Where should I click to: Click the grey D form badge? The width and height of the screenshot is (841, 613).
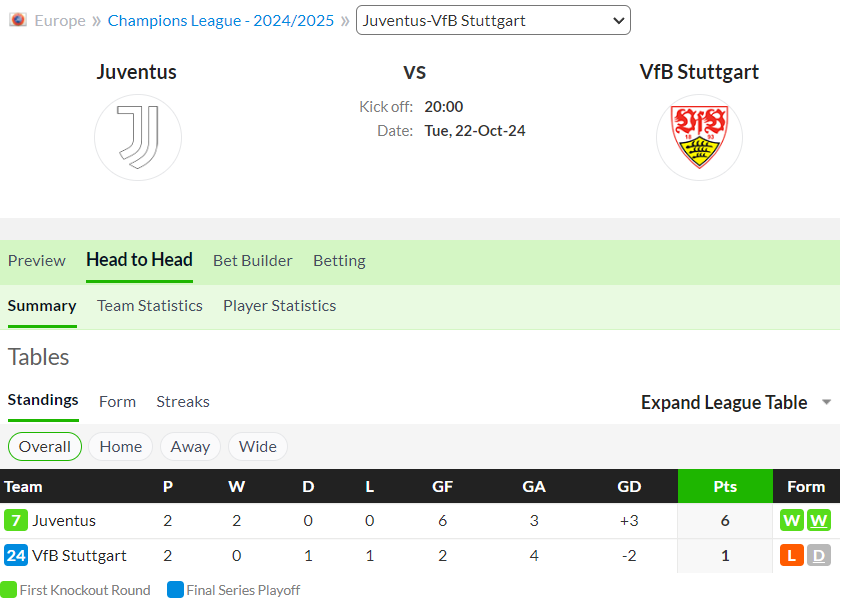coord(819,555)
